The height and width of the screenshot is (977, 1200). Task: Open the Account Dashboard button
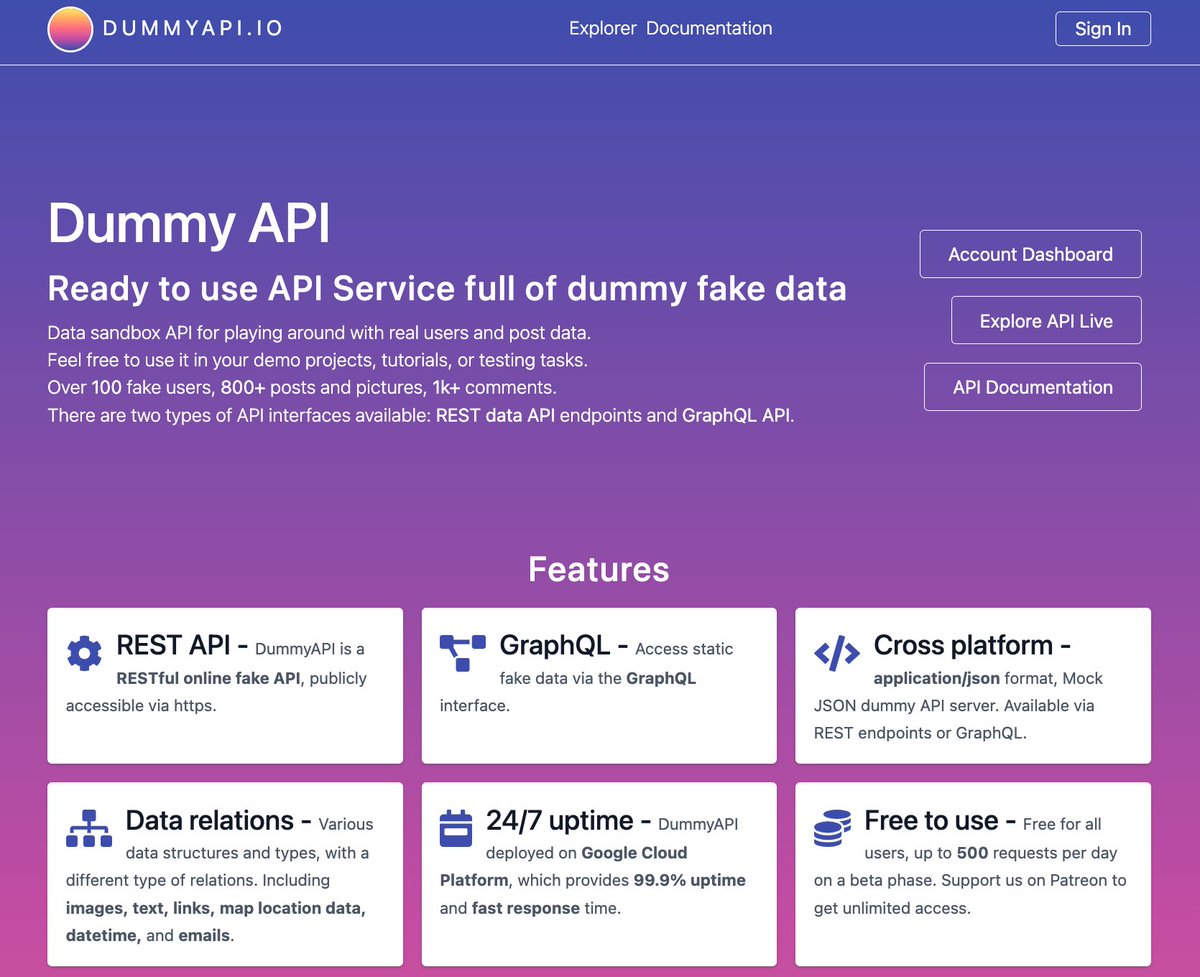pyautogui.click(x=1030, y=254)
